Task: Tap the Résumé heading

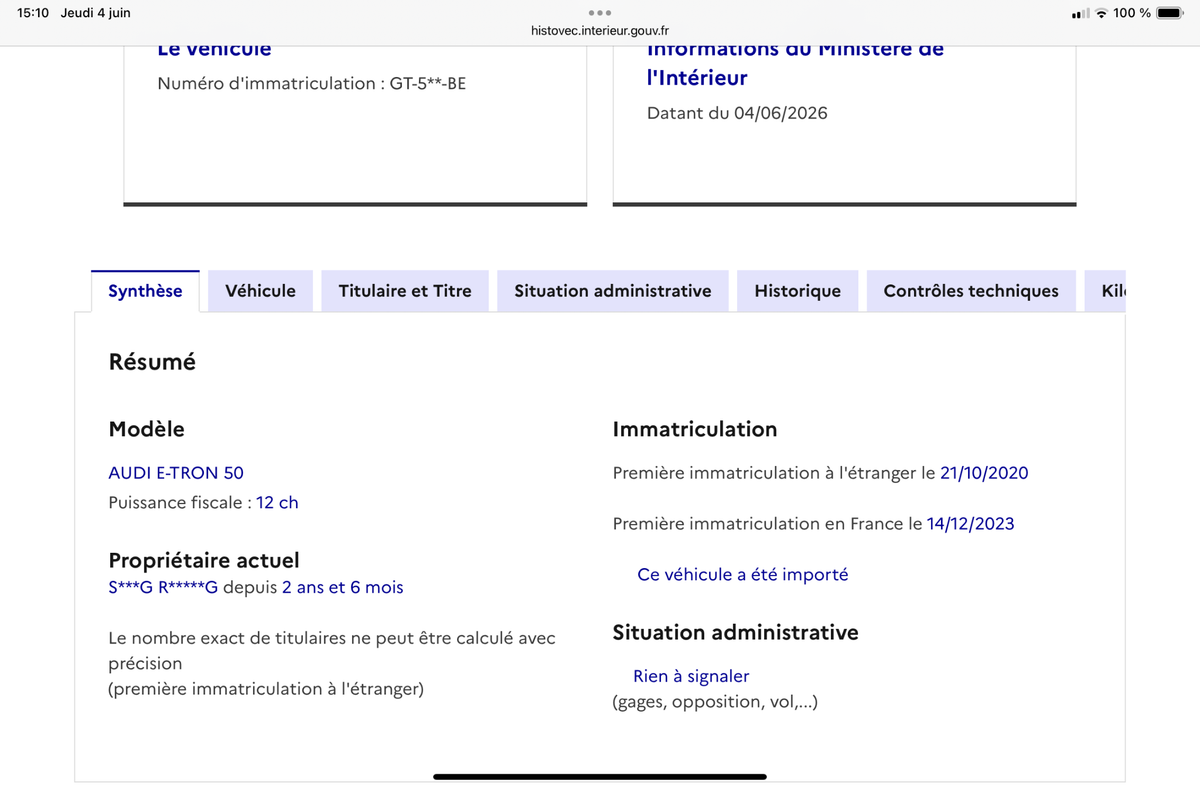Action: pyautogui.click(x=152, y=362)
